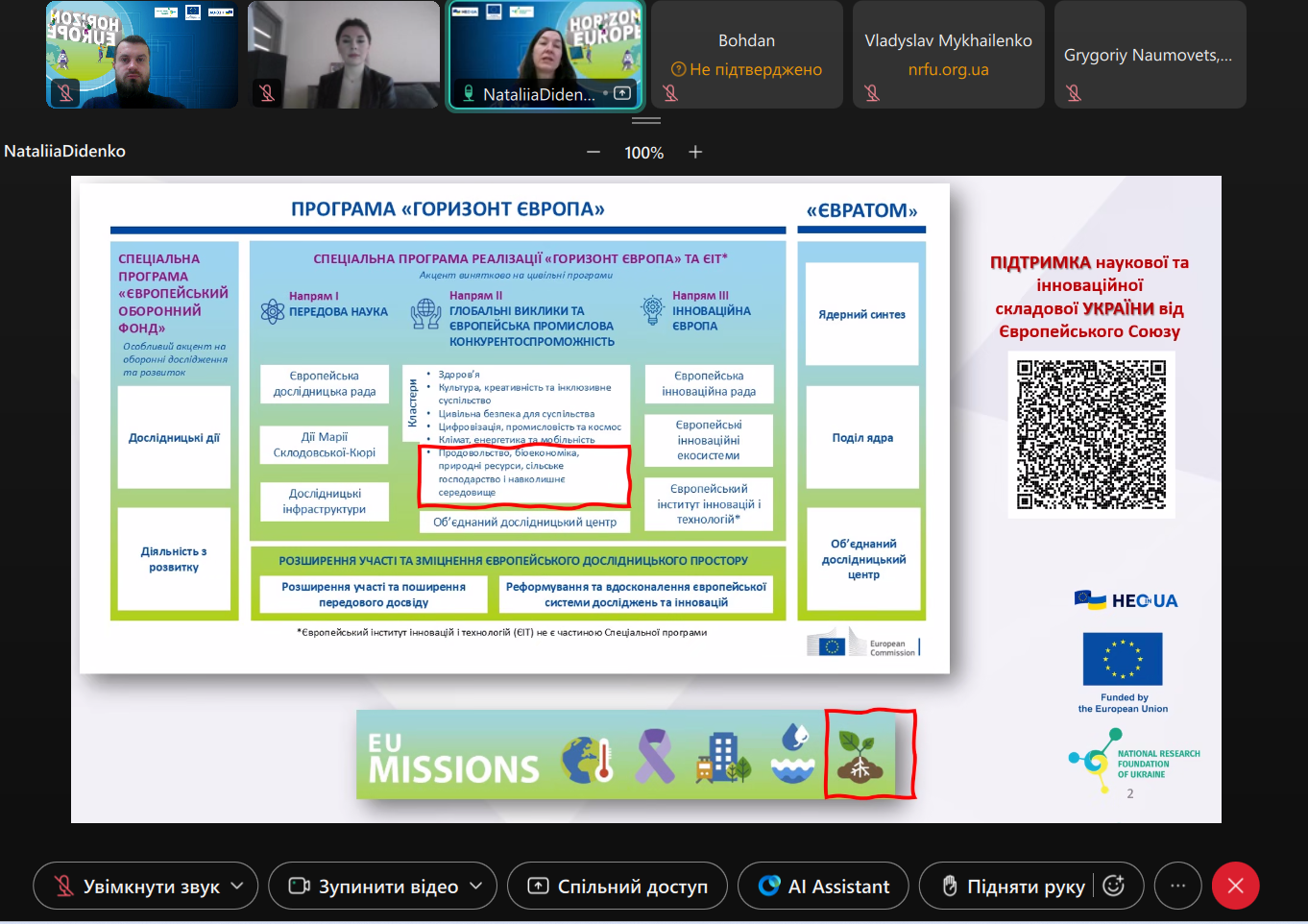Click muted mic icon on Vladyslav Mykhailenko tile
Viewport: 1308px width, 924px height.
[x=872, y=93]
